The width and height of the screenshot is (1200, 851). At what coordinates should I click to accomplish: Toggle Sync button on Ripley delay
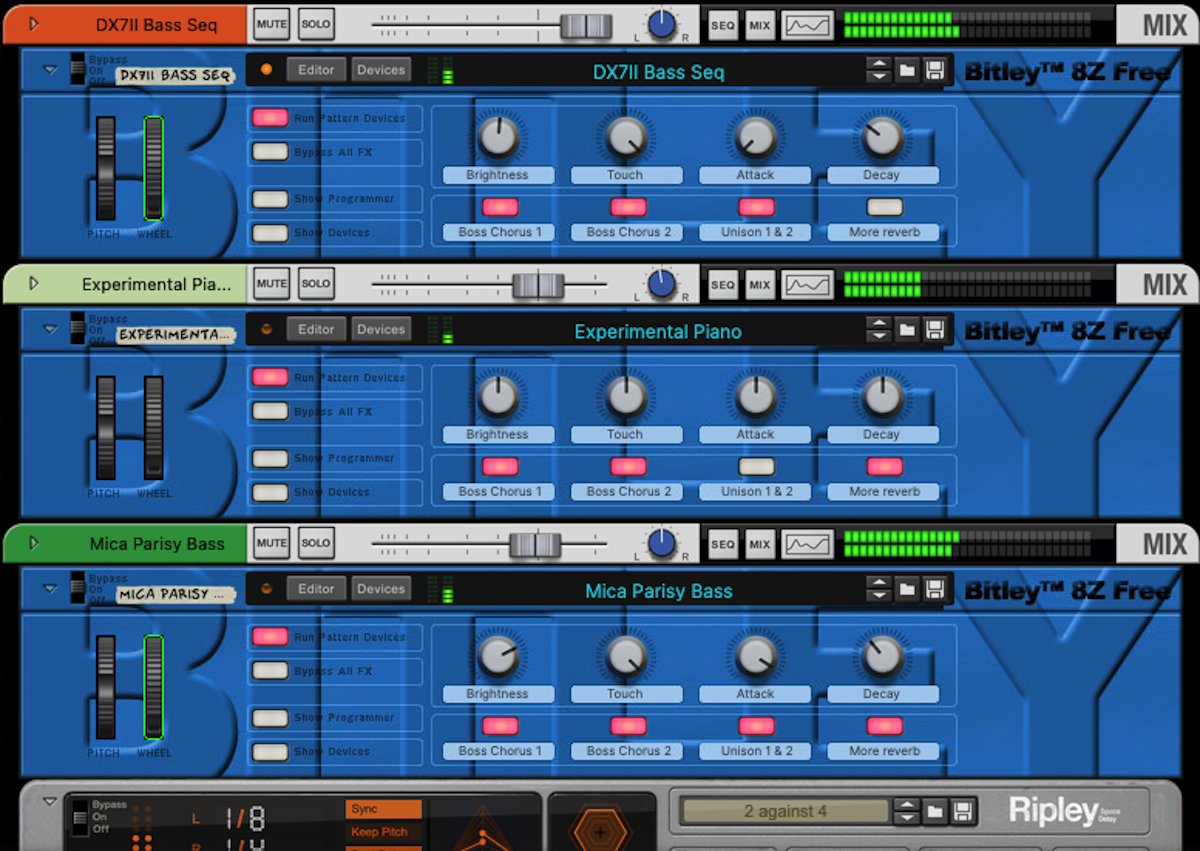click(384, 809)
